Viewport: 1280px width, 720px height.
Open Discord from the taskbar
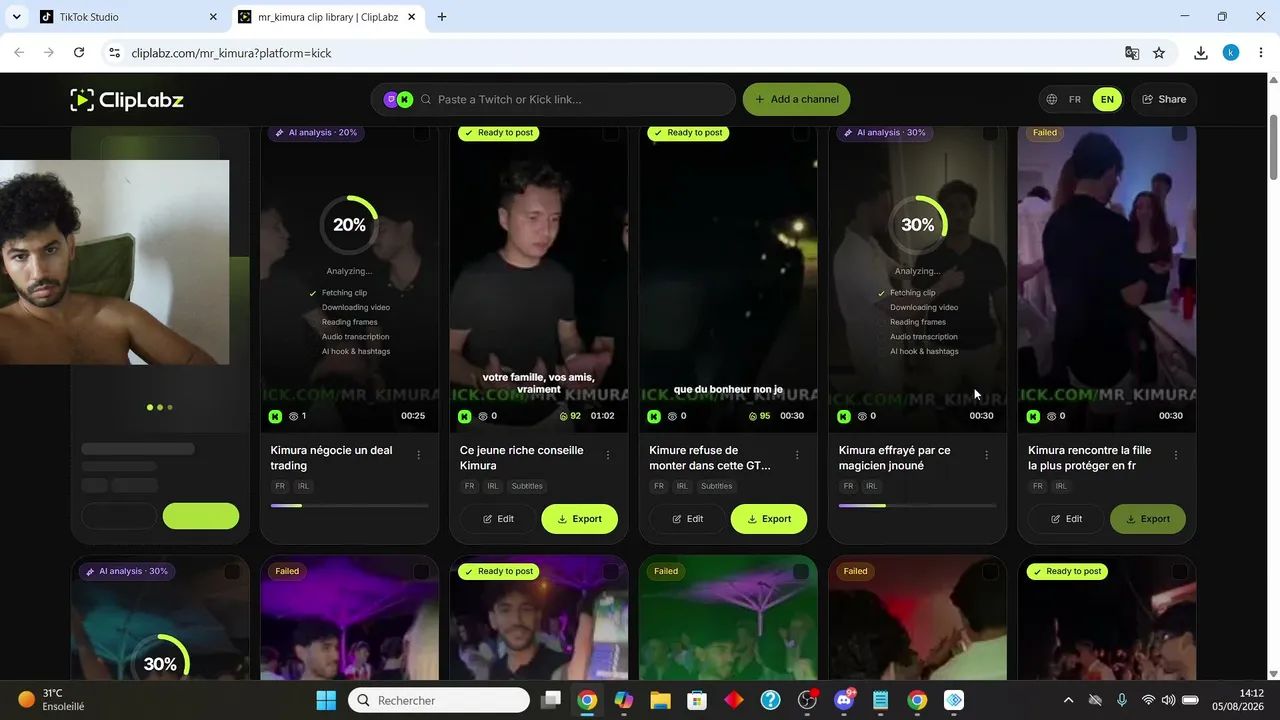(844, 700)
